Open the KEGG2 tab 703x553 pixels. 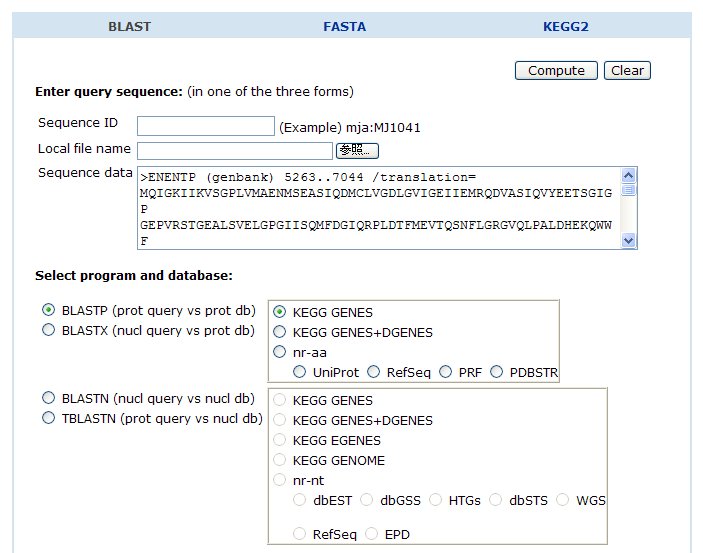[x=565, y=26]
